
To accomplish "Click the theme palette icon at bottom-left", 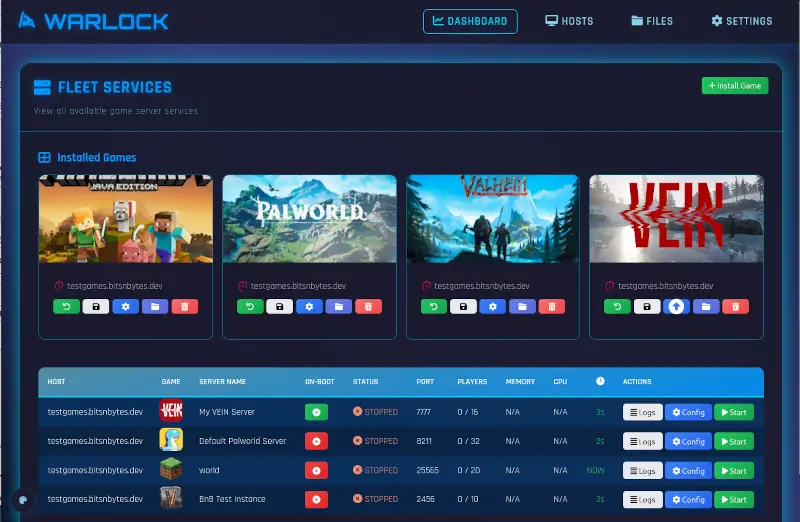I will (23, 500).
